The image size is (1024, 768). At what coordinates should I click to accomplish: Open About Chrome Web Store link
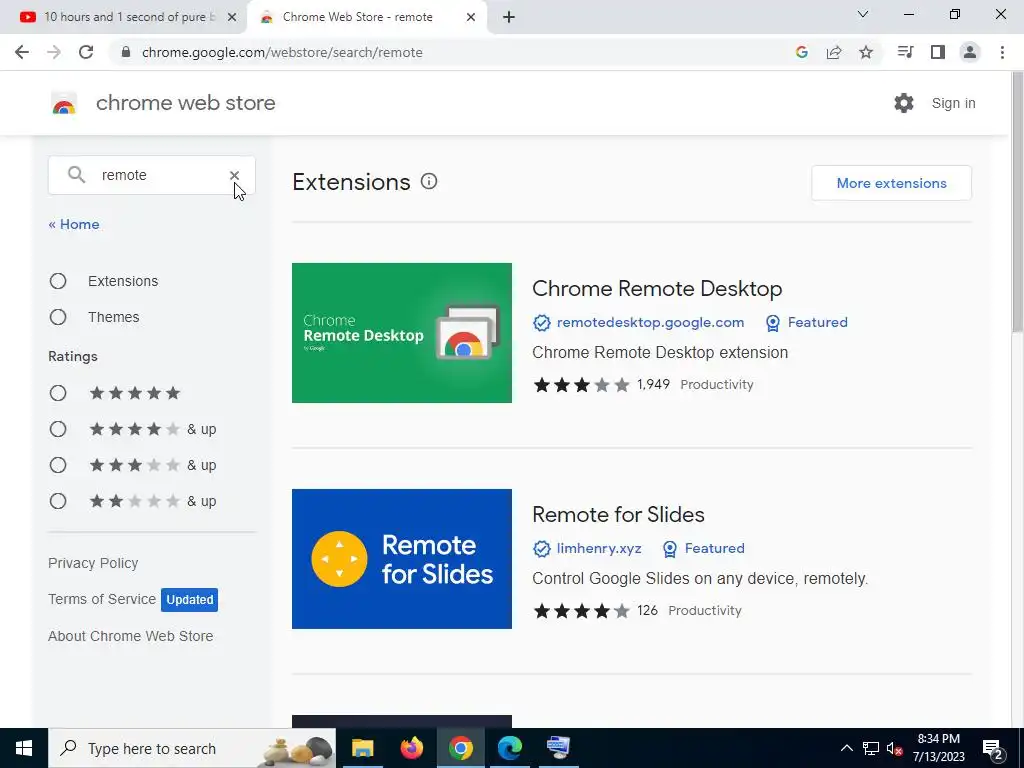[x=131, y=636]
